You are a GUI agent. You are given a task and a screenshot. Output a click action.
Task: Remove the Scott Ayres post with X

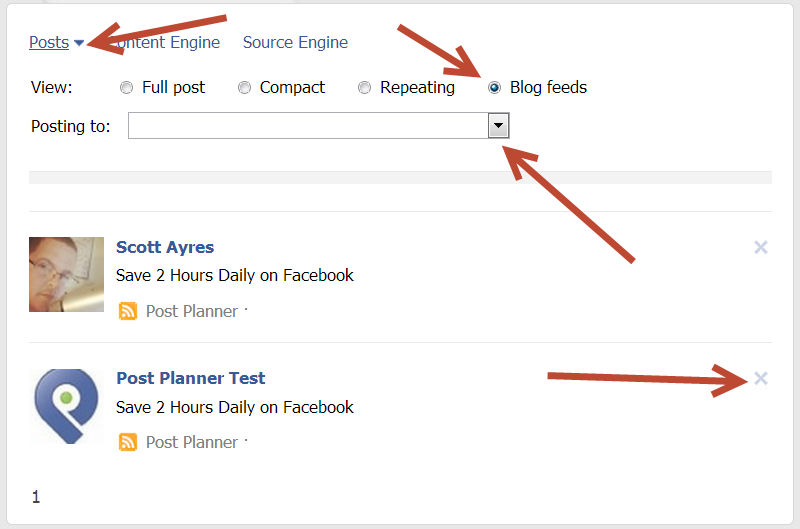point(760,247)
